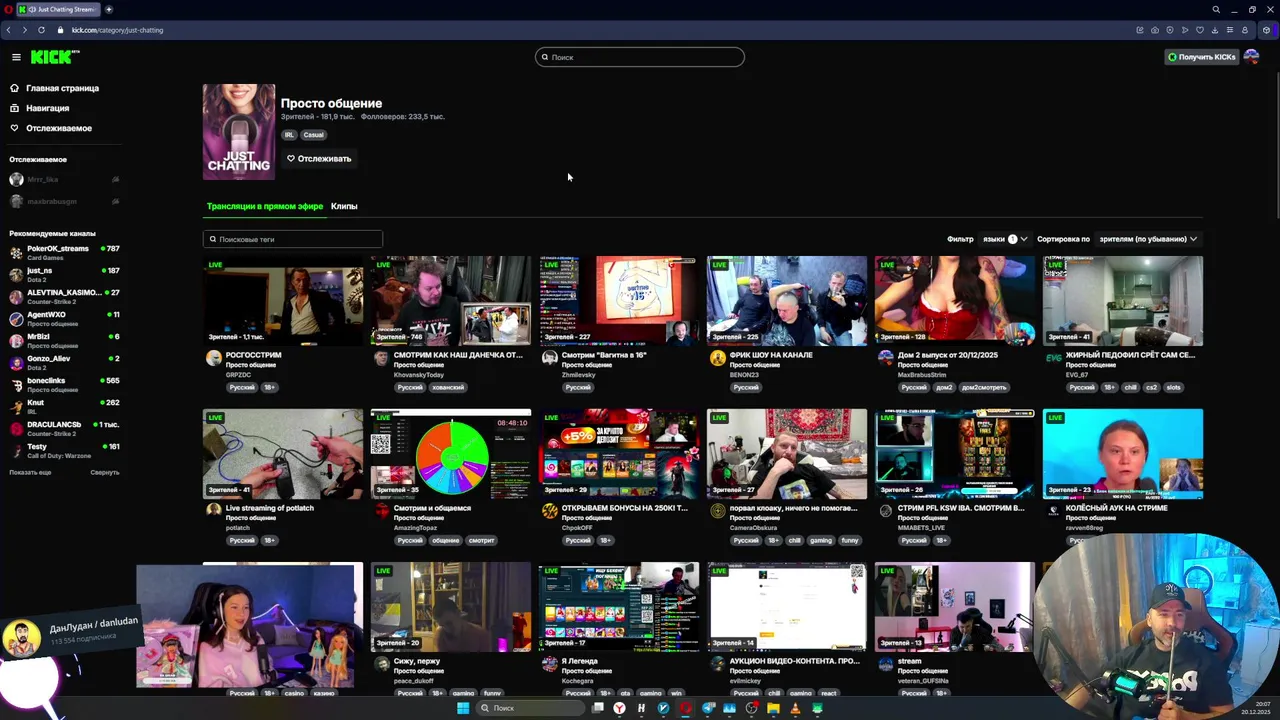
Task: Open Task View in taskbar
Action: pyautogui.click(x=598, y=708)
